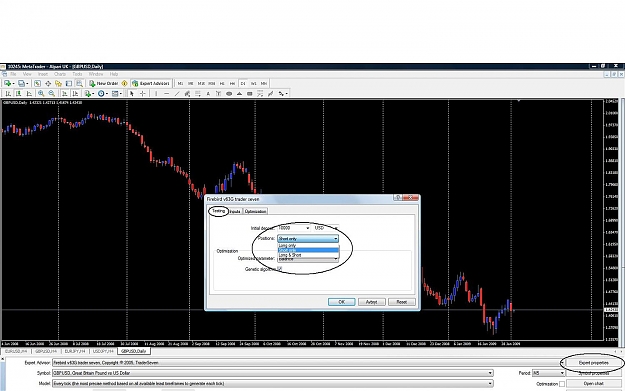Choose 'Long only' from Positions list

pyautogui.click(x=308, y=246)
